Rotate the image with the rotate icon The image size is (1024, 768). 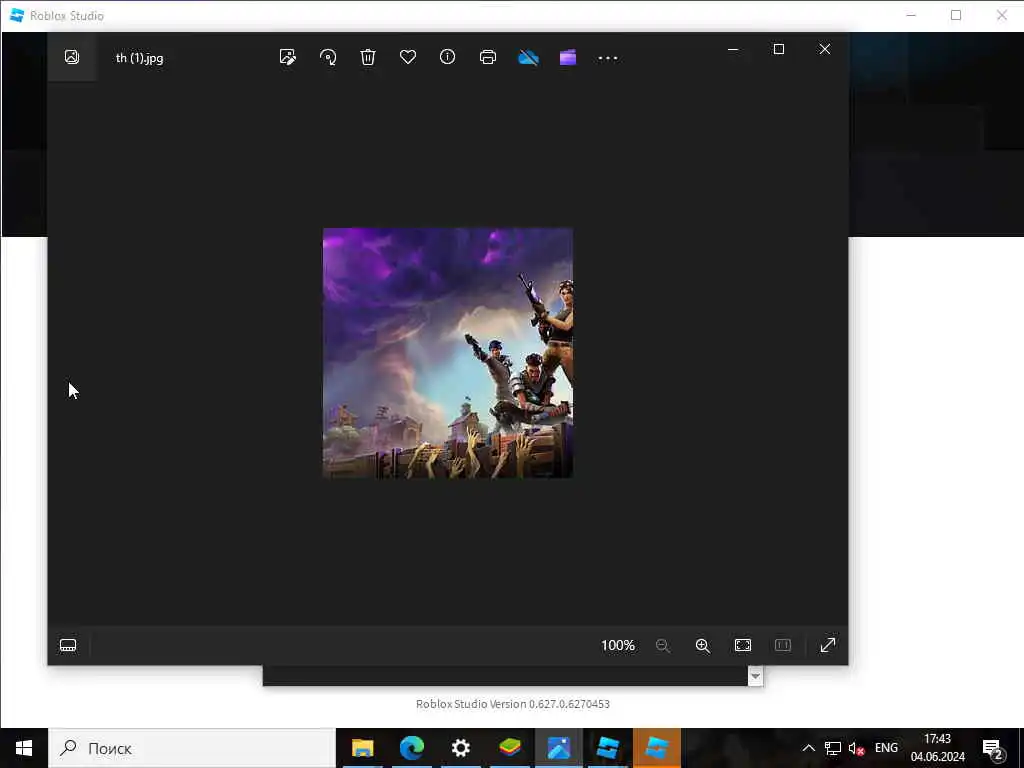(328, 57)
